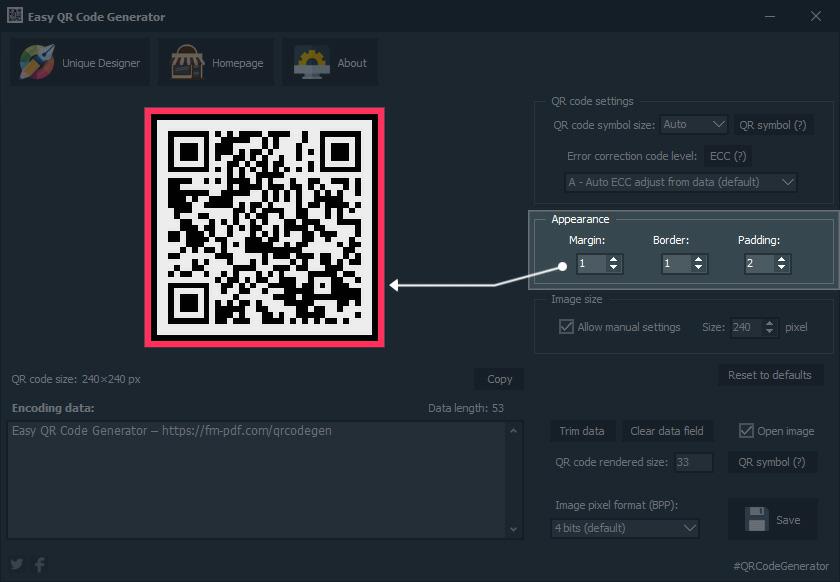Toggle Allow manual settings checkbox
Viewport: 840px width, 582px height.
coord(566,326)
